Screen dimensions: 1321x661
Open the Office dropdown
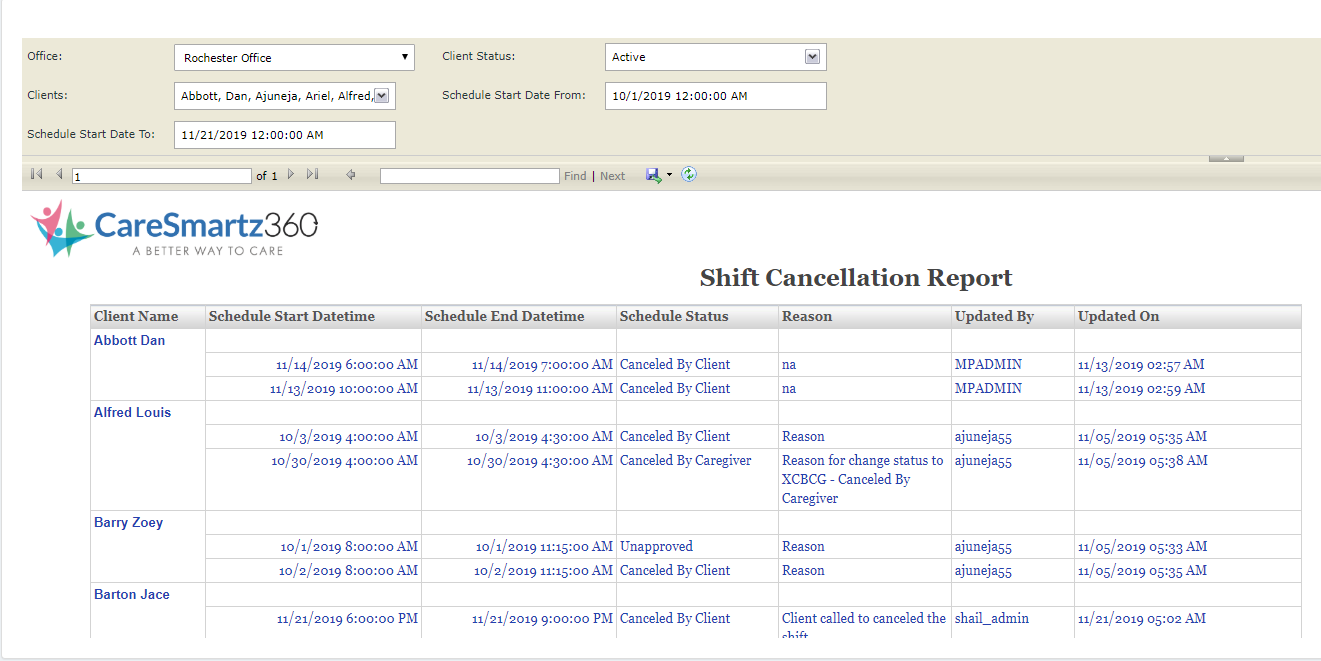(x=404, y=57)
